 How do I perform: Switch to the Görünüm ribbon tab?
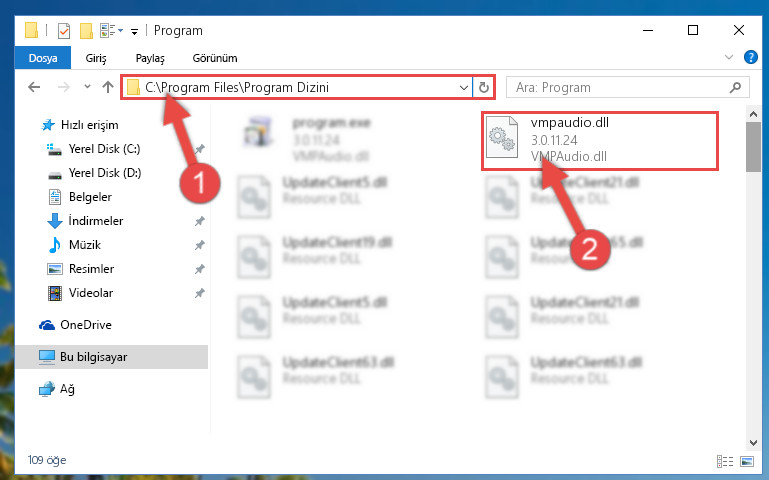coord(215,58)
